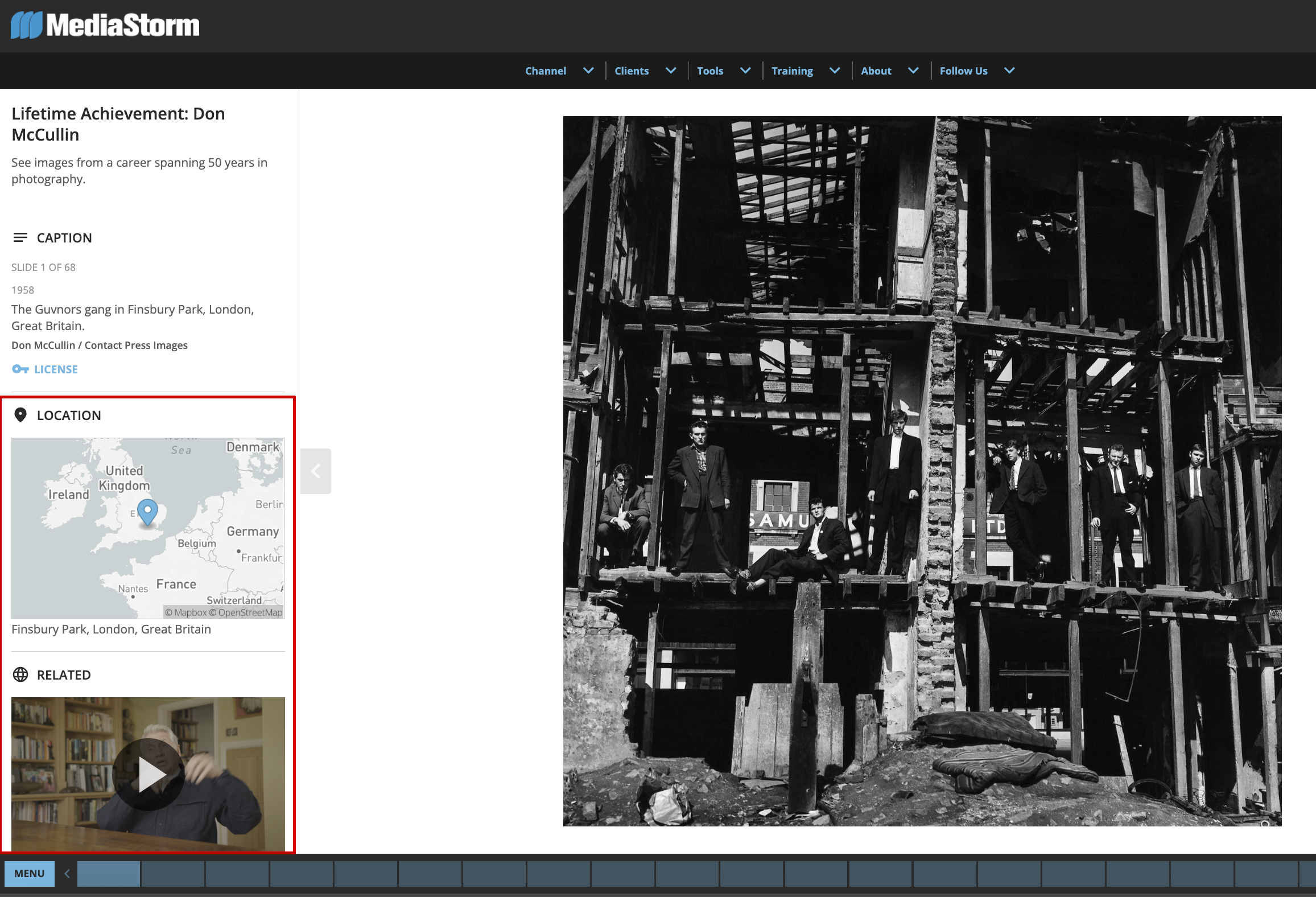Click the globe icon beside Related
Screen dimensions: 1316x897
(20, 674)
